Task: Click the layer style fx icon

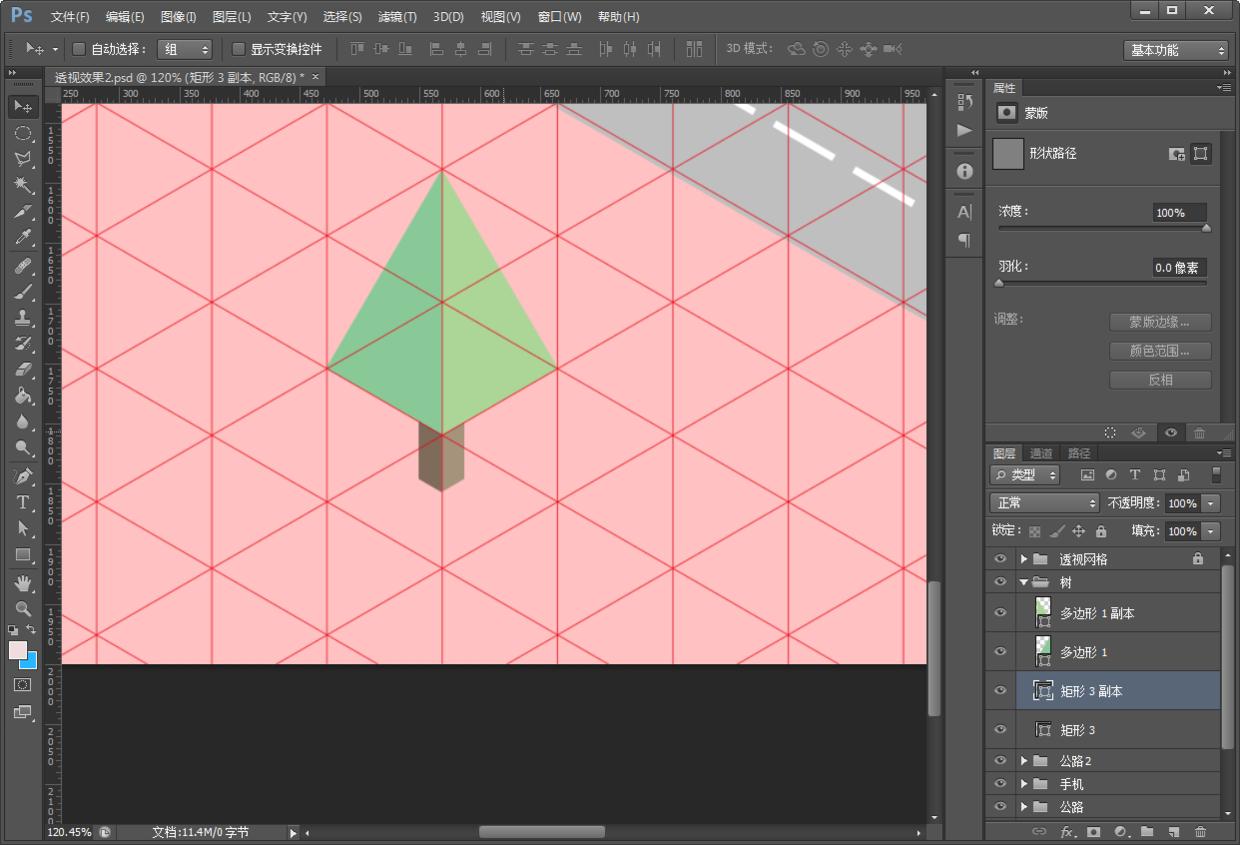Action: (1067, 831)
